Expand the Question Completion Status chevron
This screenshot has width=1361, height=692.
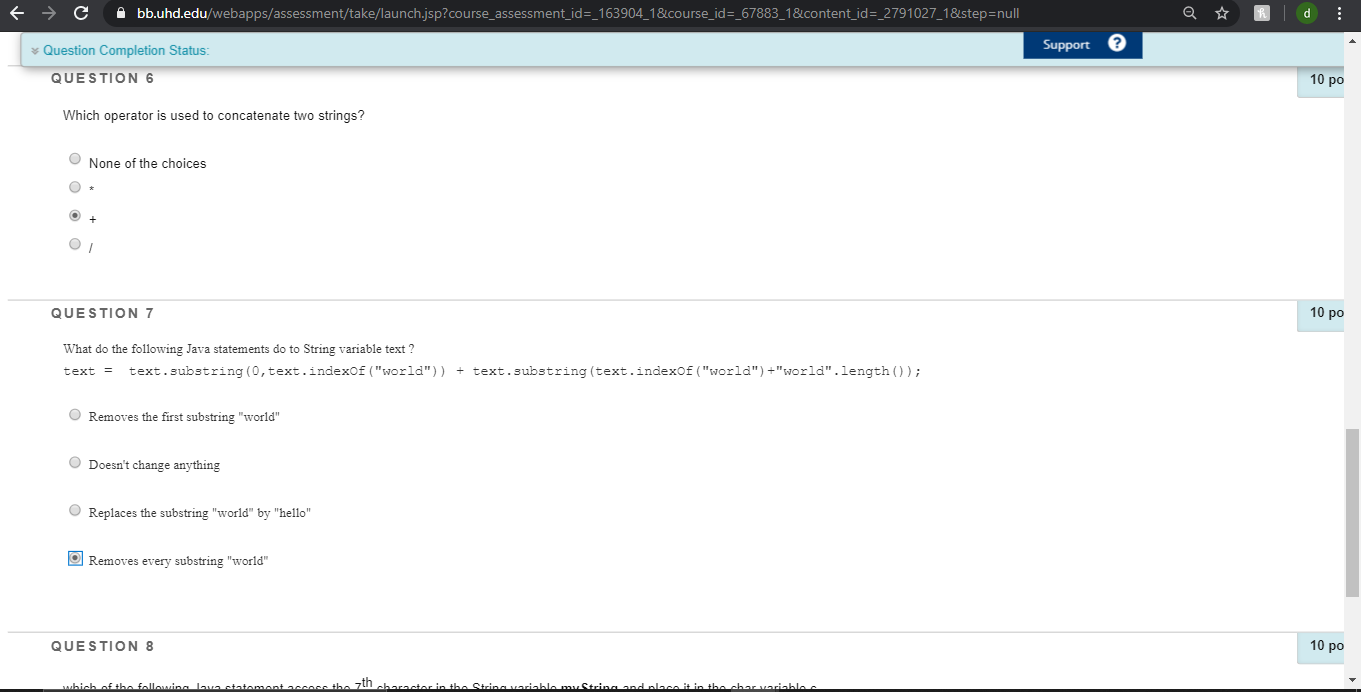[x=34, y=50]
